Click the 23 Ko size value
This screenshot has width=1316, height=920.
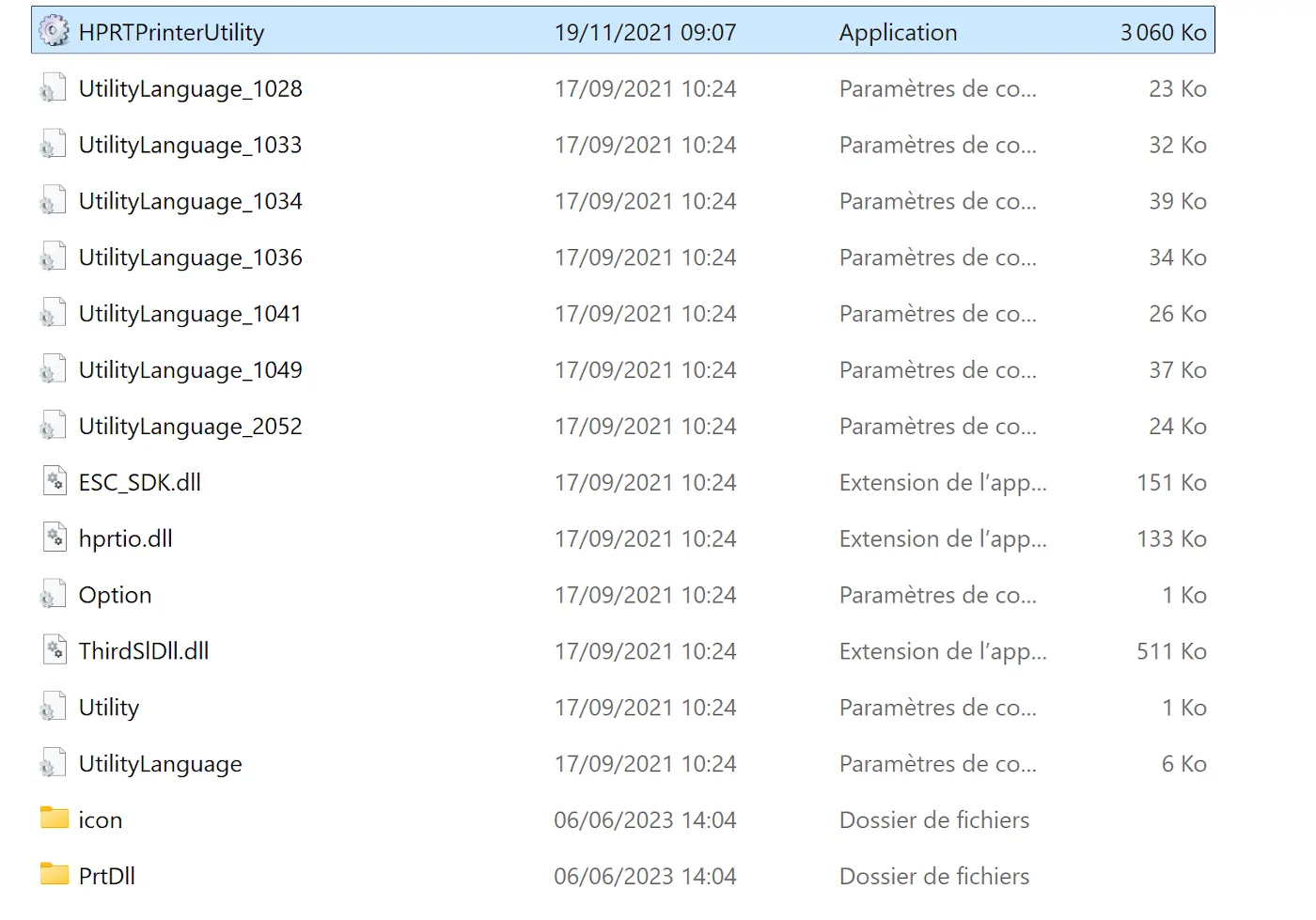tap(1177, 89)
